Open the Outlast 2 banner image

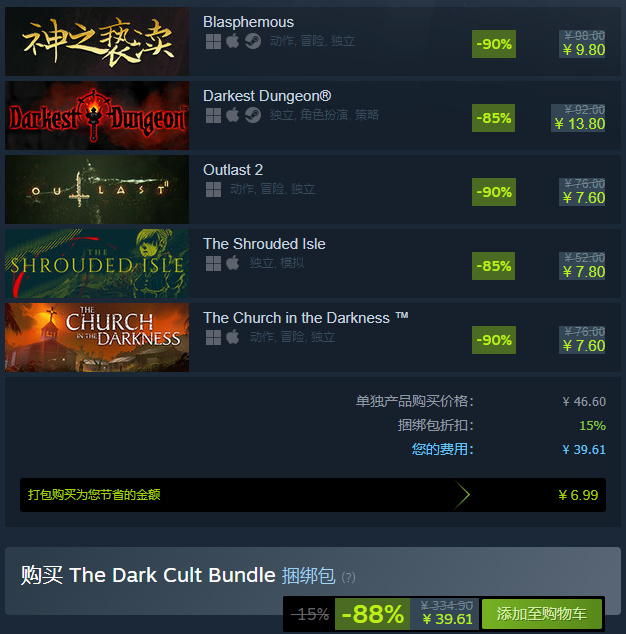tap(97, 190)
